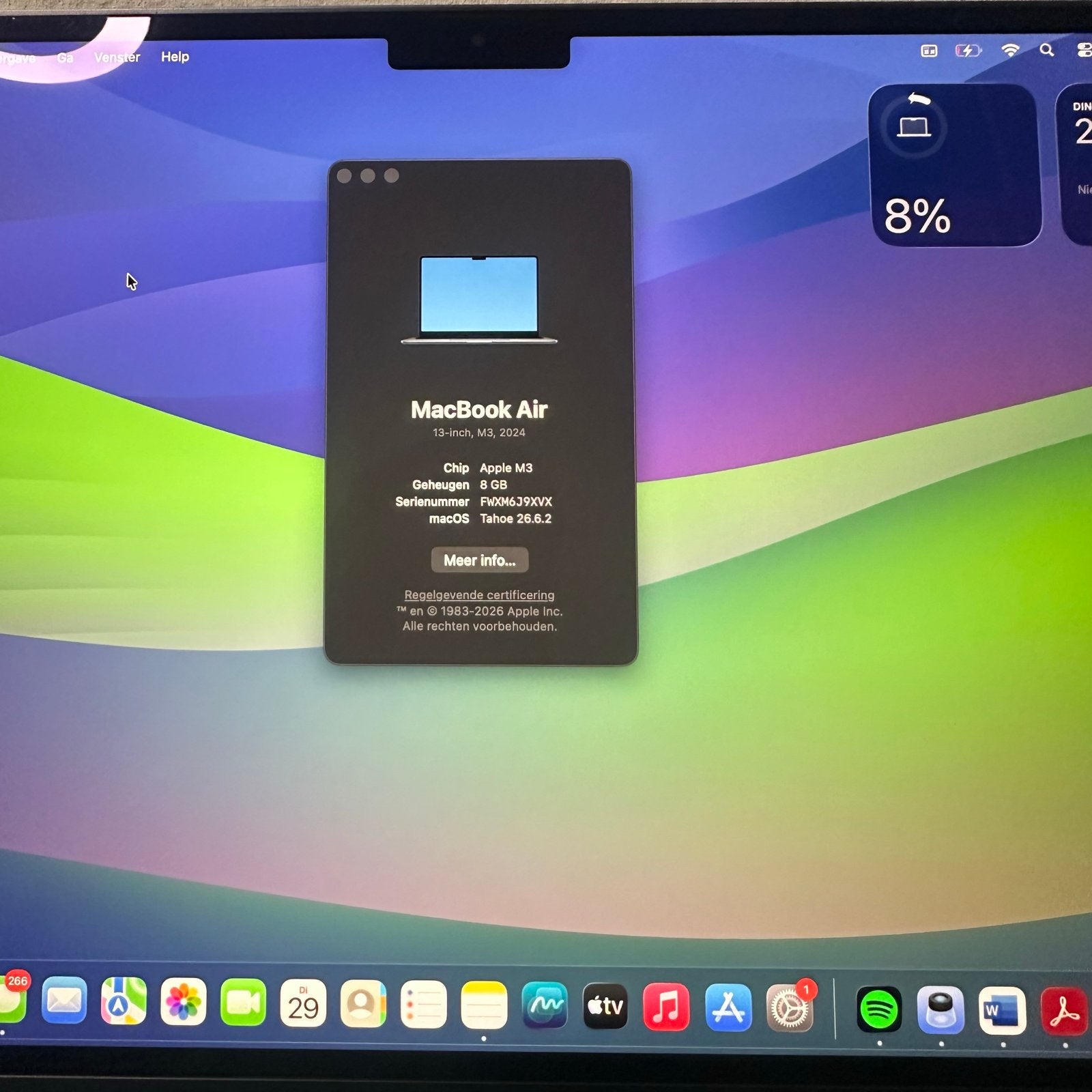The height and width of the screenshot is (1092, 1092).
Task: Click the macOS label
Action: (449, 519)
